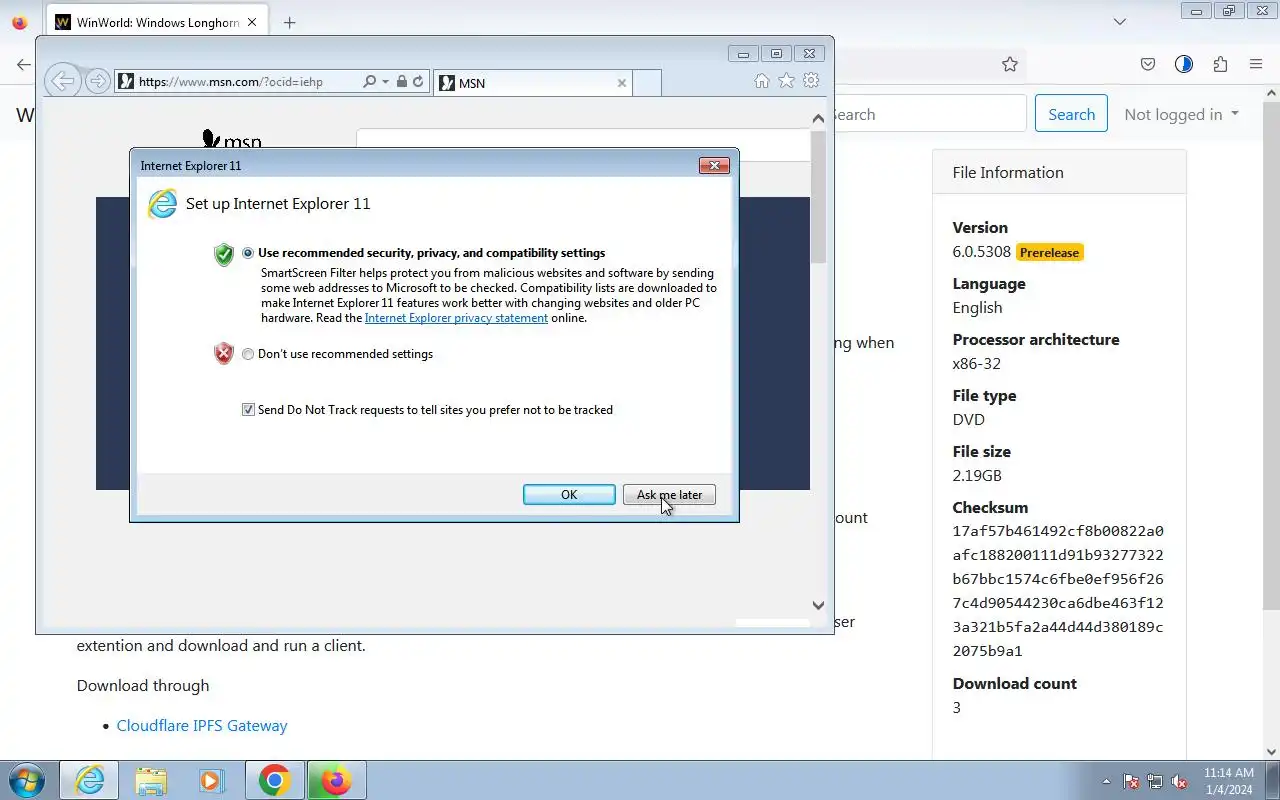Open IE Favorites star icon

pos(787,81)
